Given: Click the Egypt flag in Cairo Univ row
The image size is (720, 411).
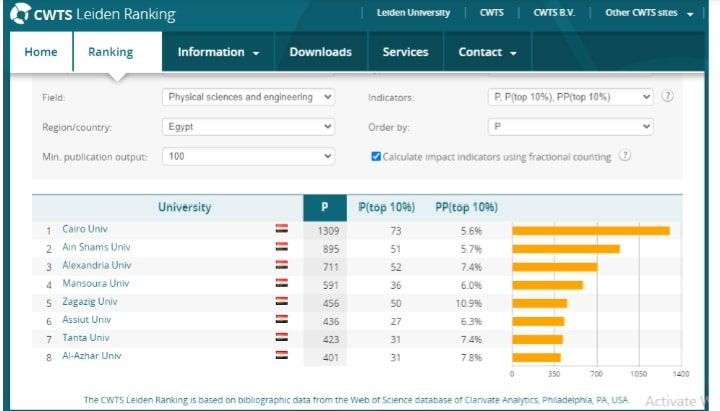Looking at the screenshot, I should [281, 228].
